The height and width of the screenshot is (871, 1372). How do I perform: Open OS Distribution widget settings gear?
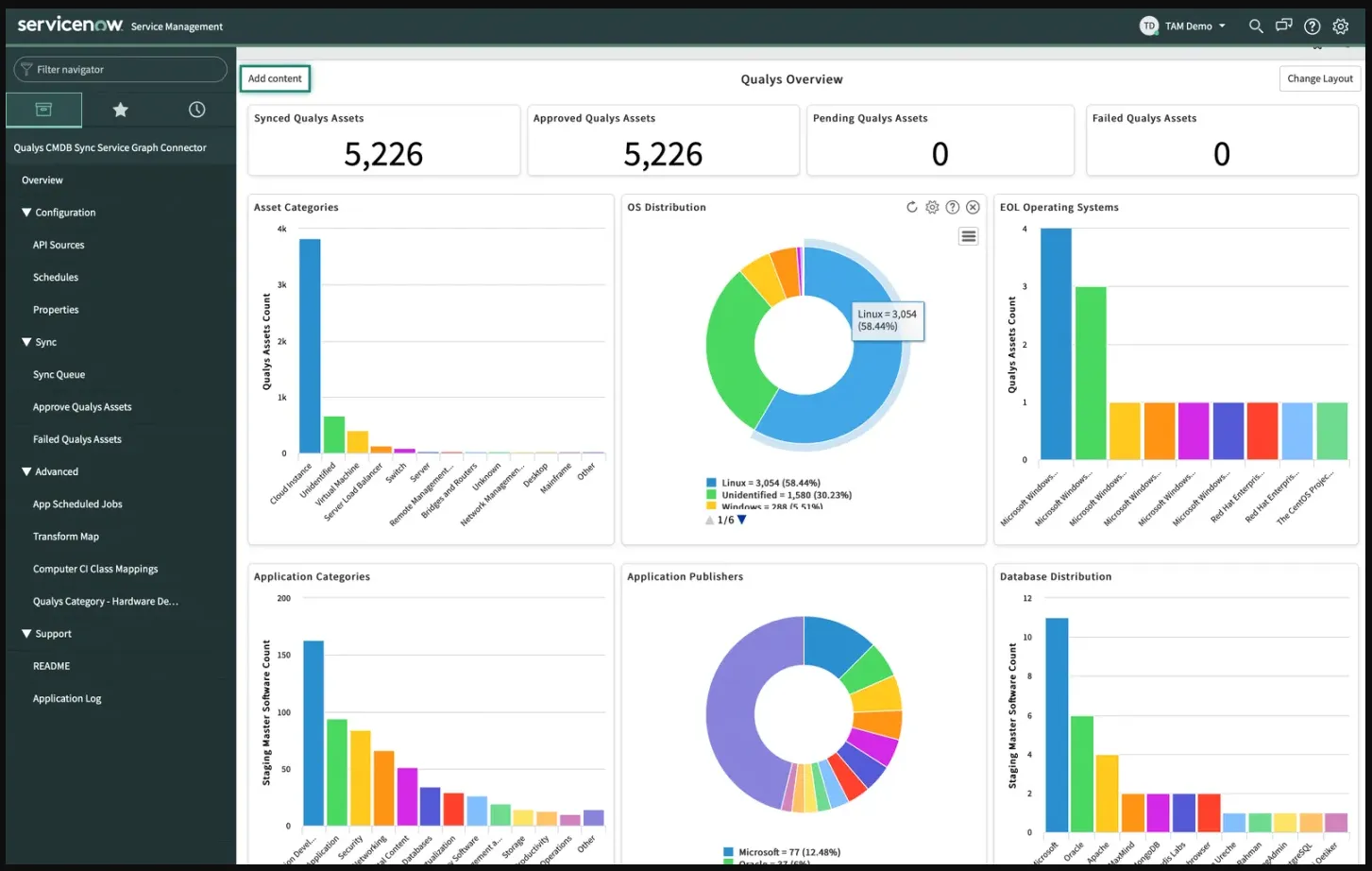[x=932, y=207]
